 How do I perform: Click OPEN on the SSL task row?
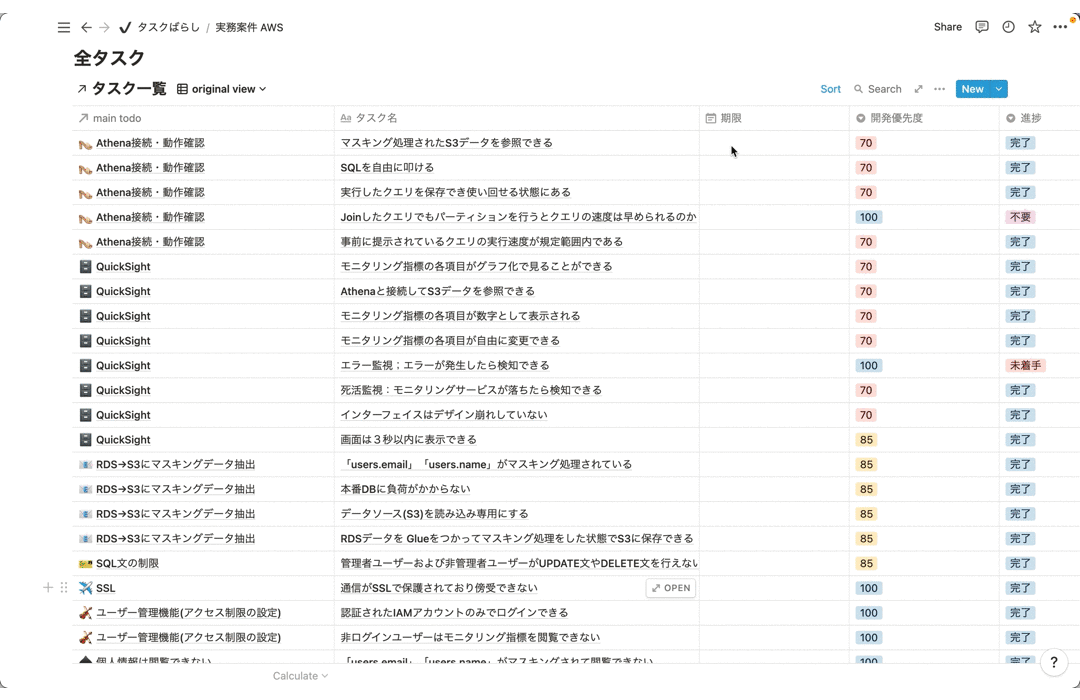pos(670,587)
